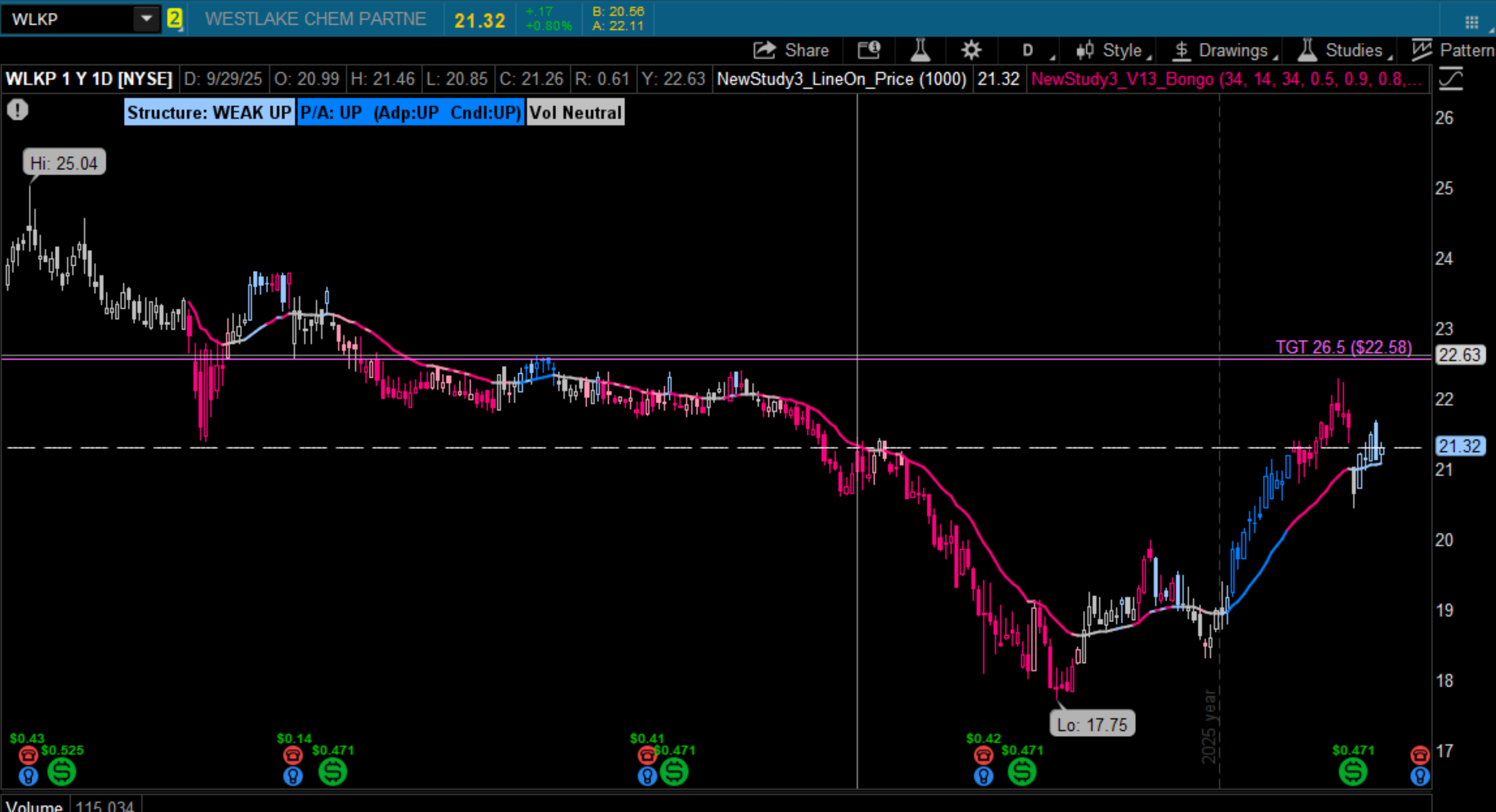Click the Structure: WEAK UP label
The width and height of the screenshot is (1496, 812).
point(209,112)
